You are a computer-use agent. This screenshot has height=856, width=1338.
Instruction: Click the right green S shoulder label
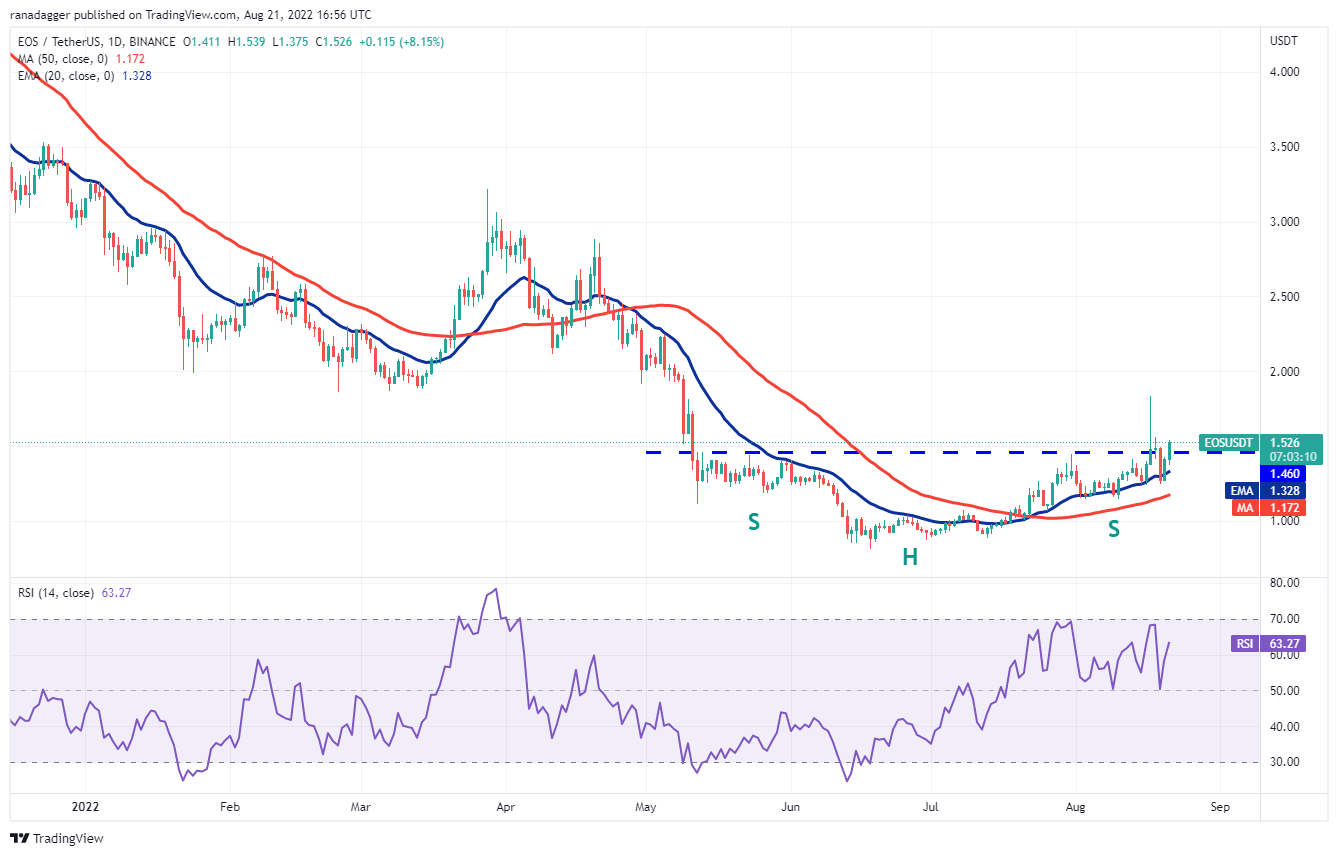pos(1113,529)
